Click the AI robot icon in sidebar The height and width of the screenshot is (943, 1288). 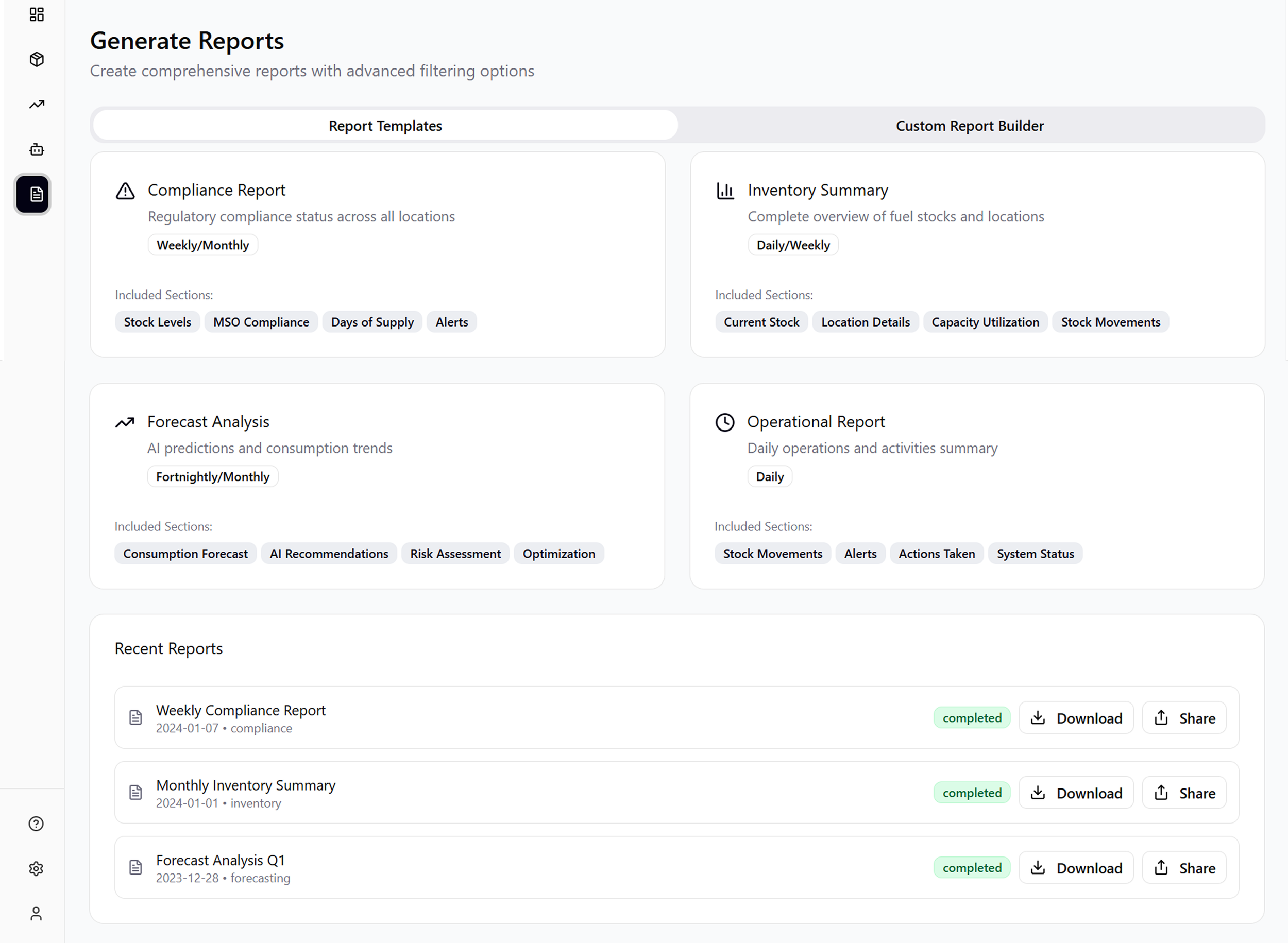tap(37, 149)
